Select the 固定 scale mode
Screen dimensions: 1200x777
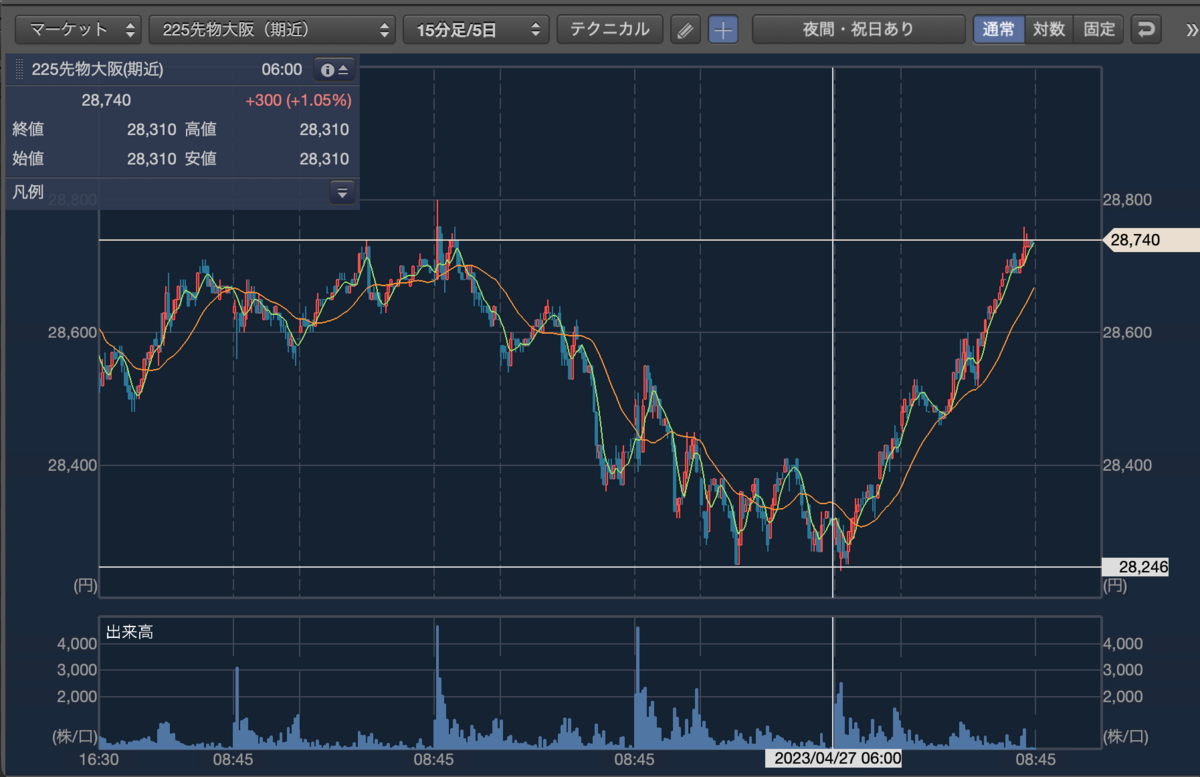click(1098, 29)
